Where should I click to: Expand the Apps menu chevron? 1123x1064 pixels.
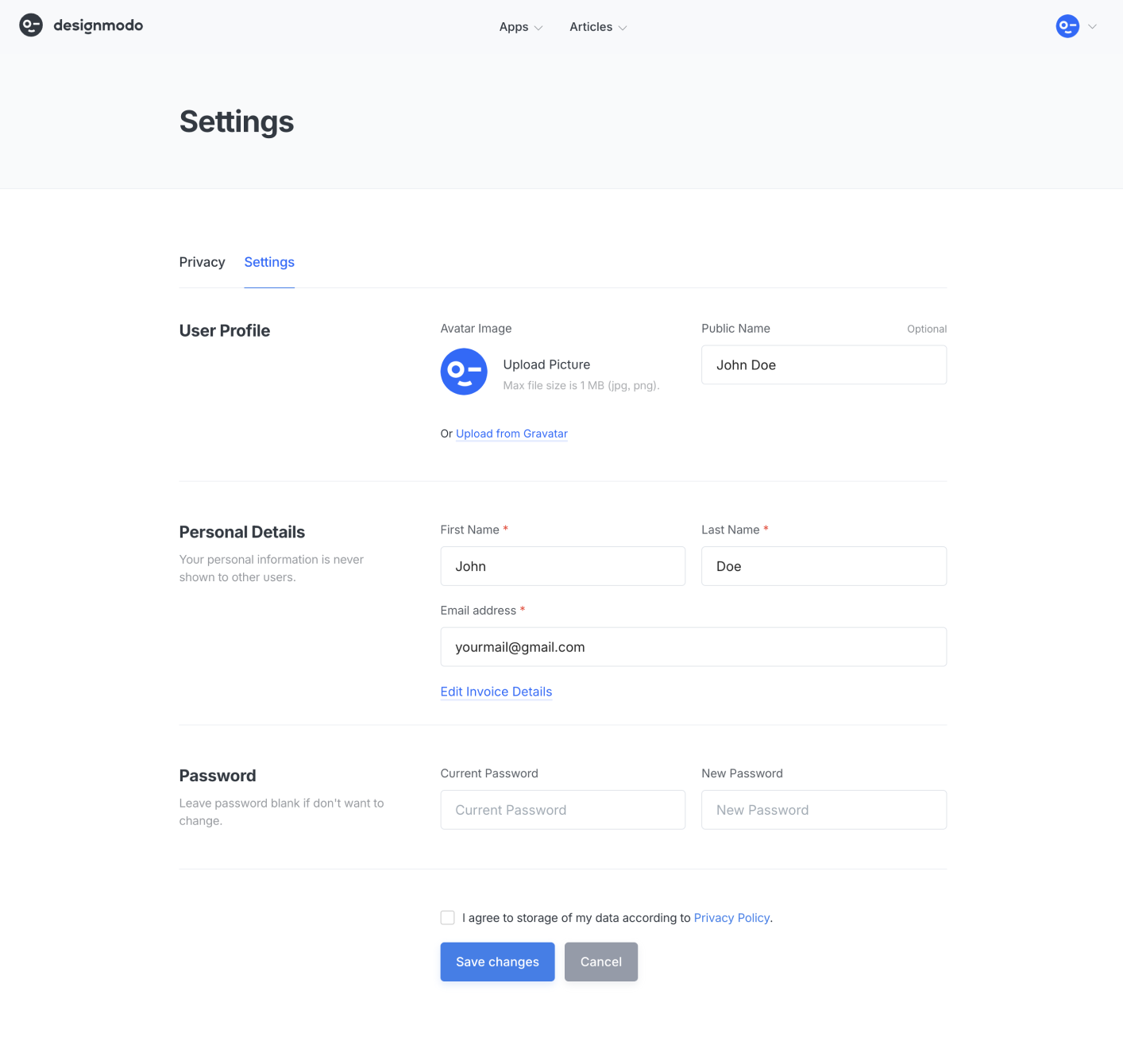pyautogui.click(x=538, y=28)
